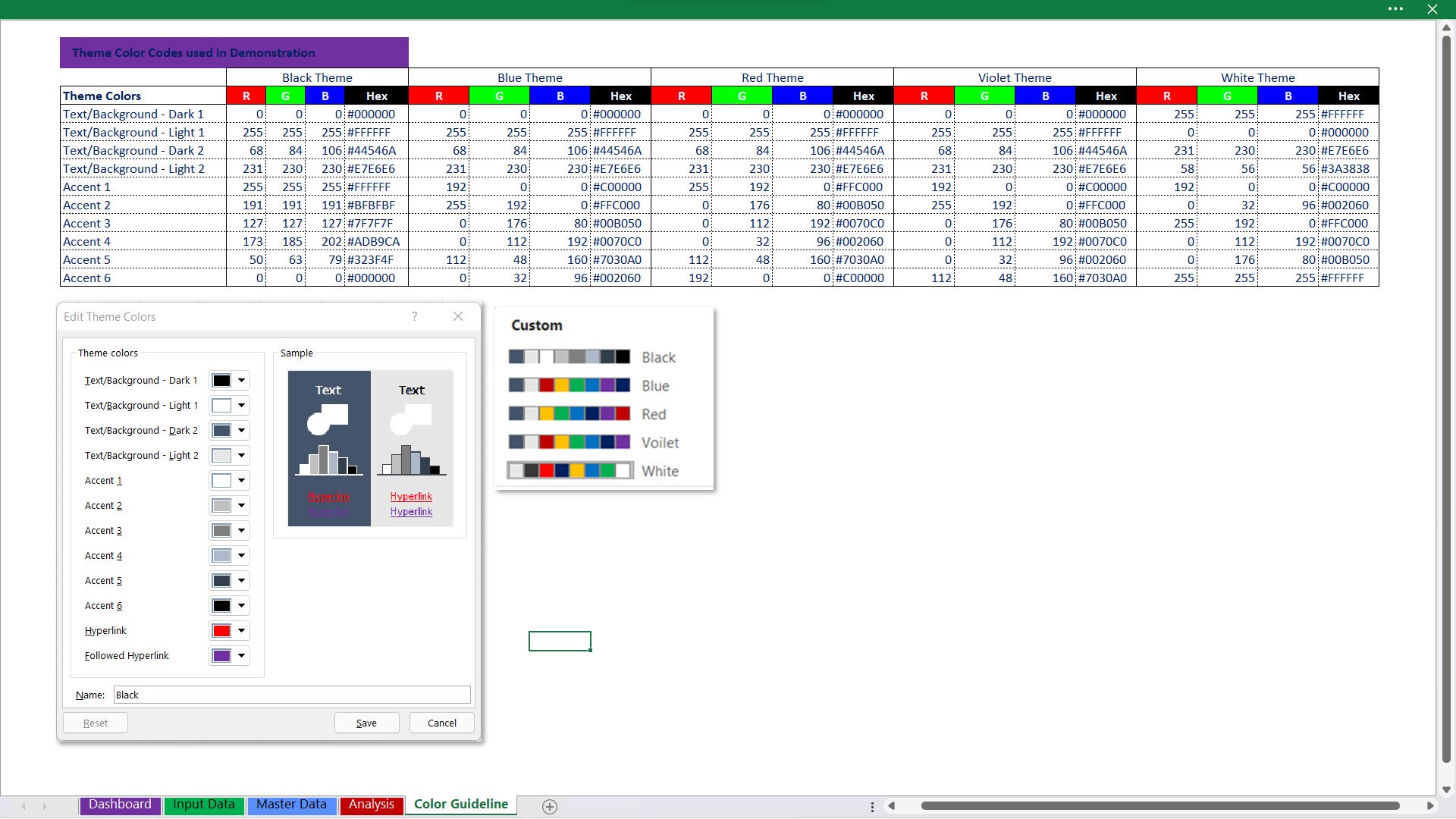The height and width of the screenshot is (819, 1456).
Task: Cancel the theme color changes
Action: point(441,722)
